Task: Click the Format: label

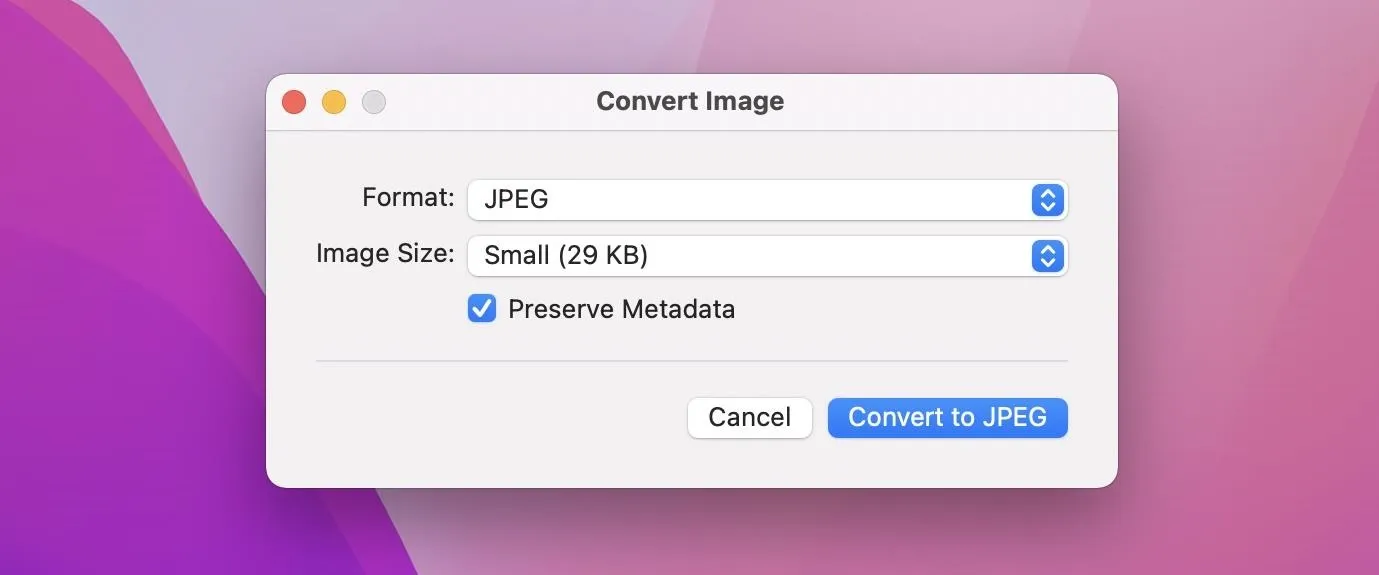Action: (408, 197)
